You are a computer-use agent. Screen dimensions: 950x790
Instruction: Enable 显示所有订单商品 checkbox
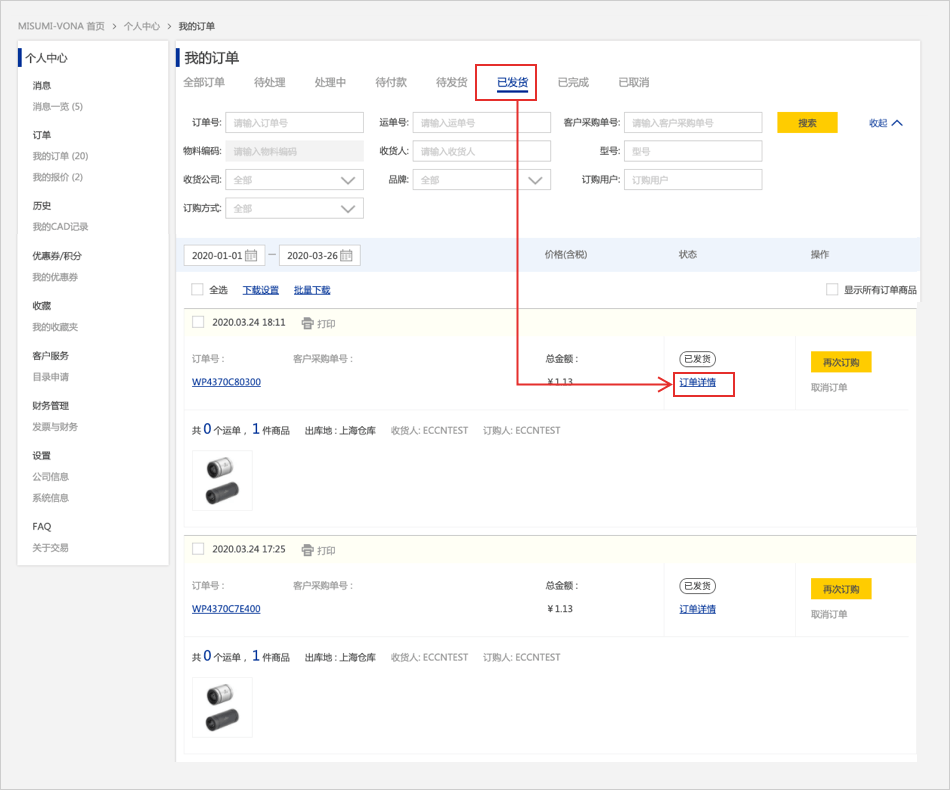click(832, 290)
